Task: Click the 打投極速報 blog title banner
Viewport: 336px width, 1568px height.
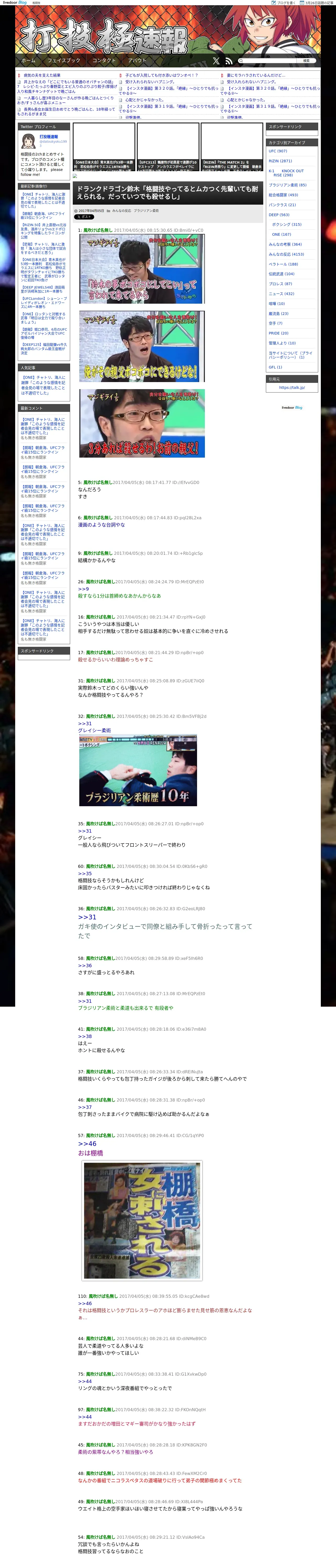Action: click(x=104, y=35)
